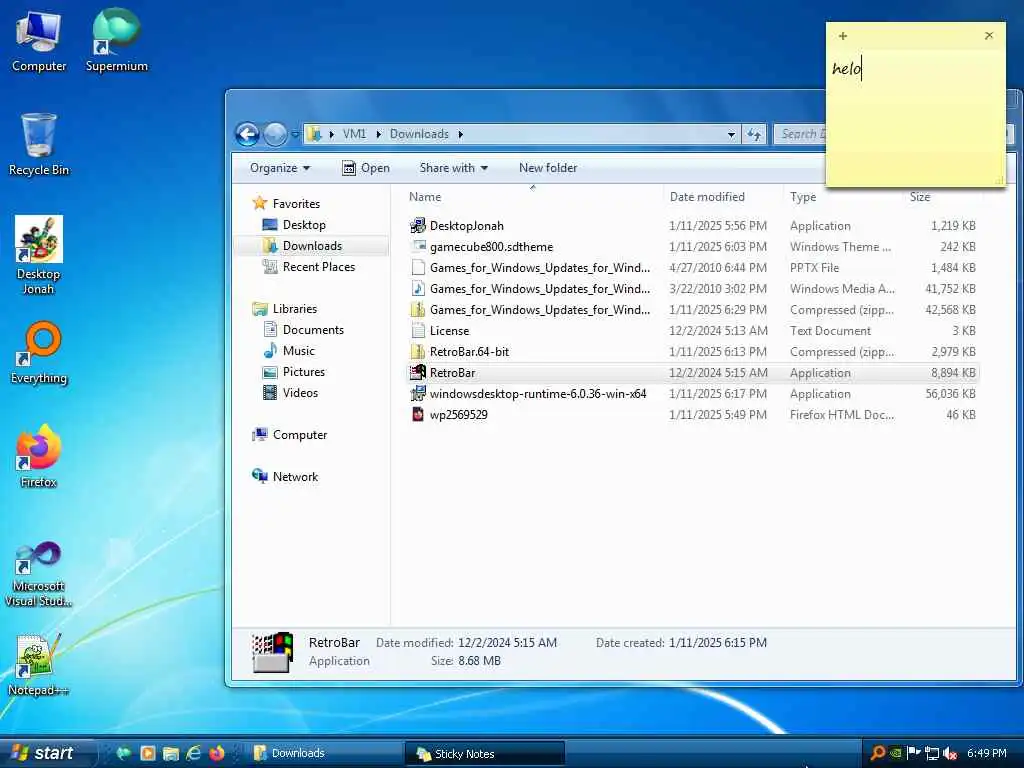Select the gamecube800.sdtheme file
The height and width of the screenshot is (768, 1024).
pos(692,247)
